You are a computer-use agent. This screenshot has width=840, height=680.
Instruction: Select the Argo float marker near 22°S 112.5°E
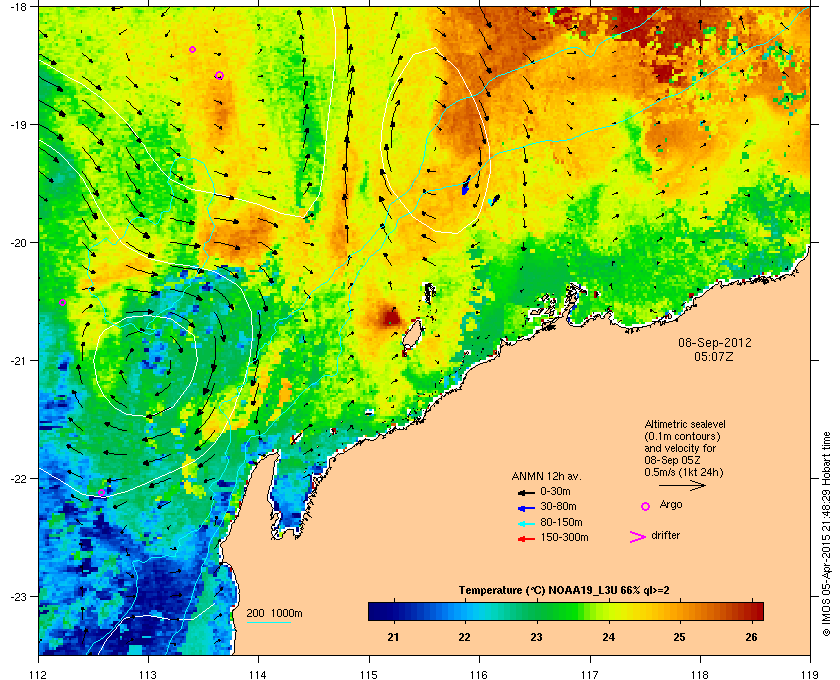click(x=101, y=492)
